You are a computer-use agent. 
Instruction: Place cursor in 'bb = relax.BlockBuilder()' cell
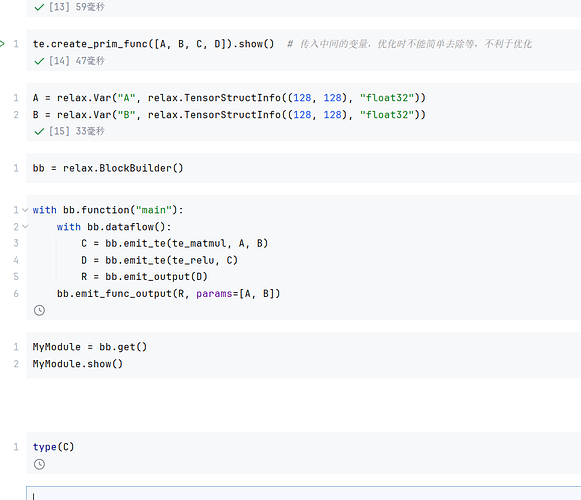[108, 168]
